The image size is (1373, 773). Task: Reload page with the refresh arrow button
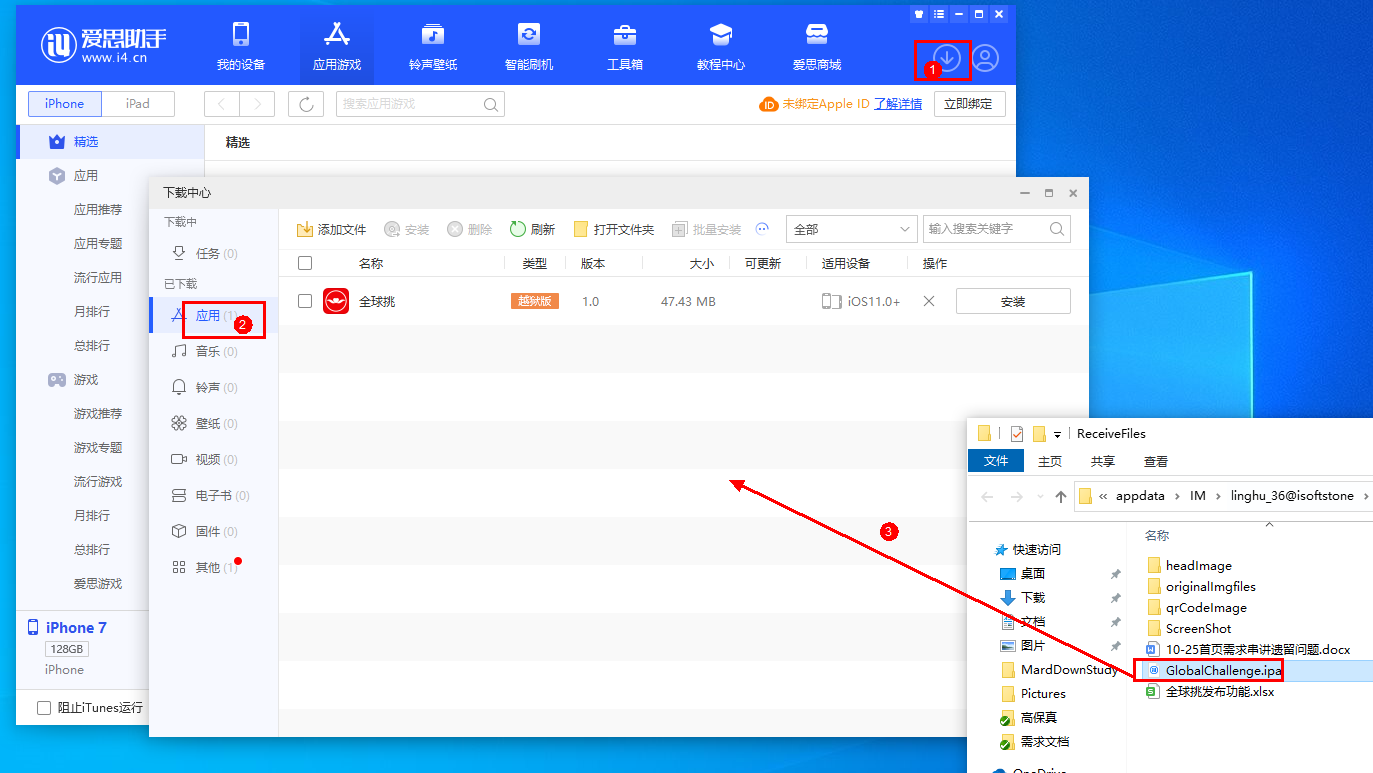306,104
